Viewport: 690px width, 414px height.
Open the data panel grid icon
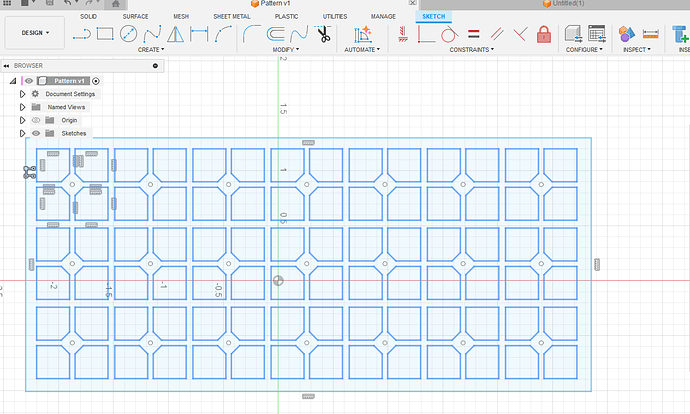[x=7, y=3]
